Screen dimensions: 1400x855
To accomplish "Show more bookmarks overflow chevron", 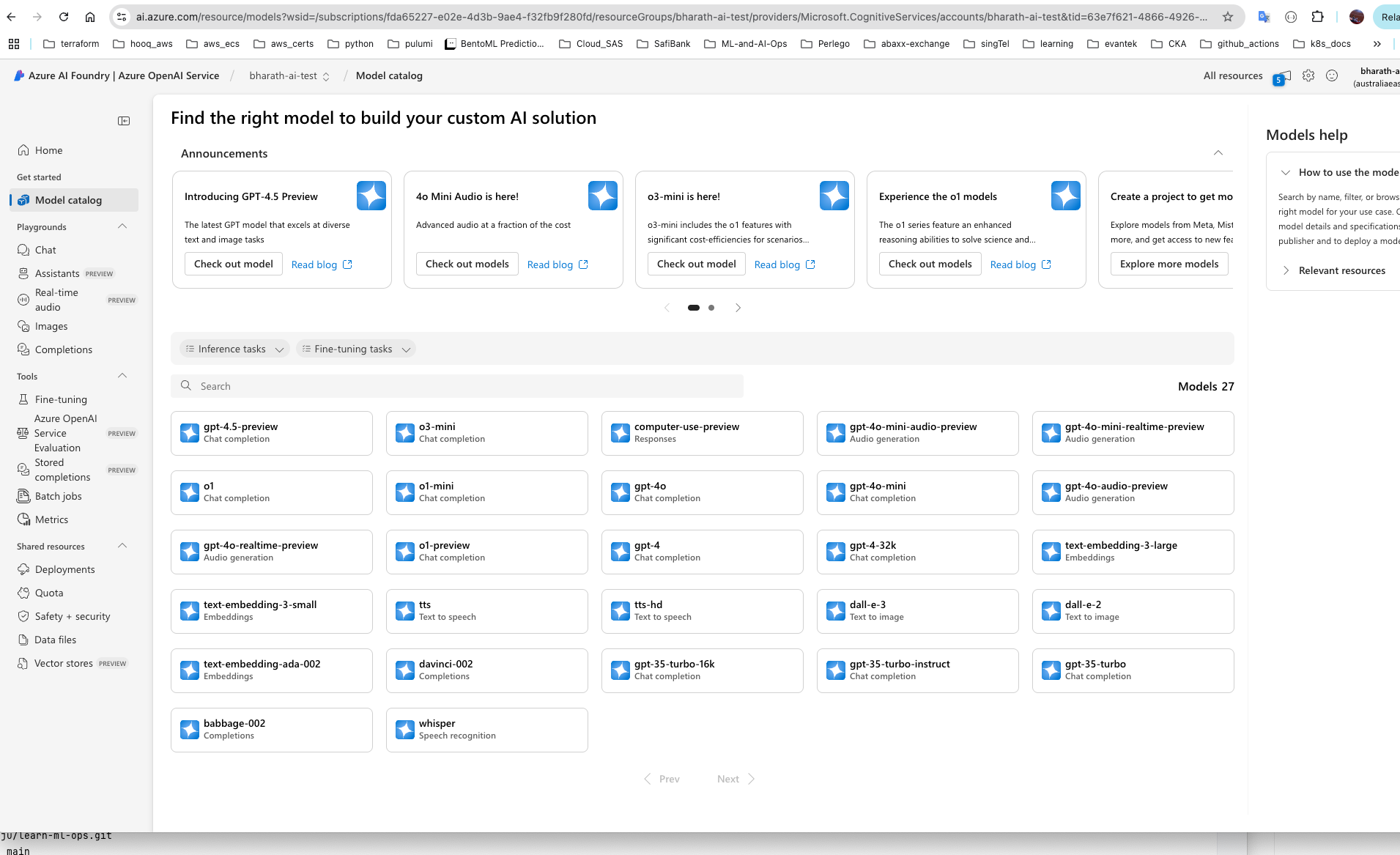I will (x=1377, y=44).
